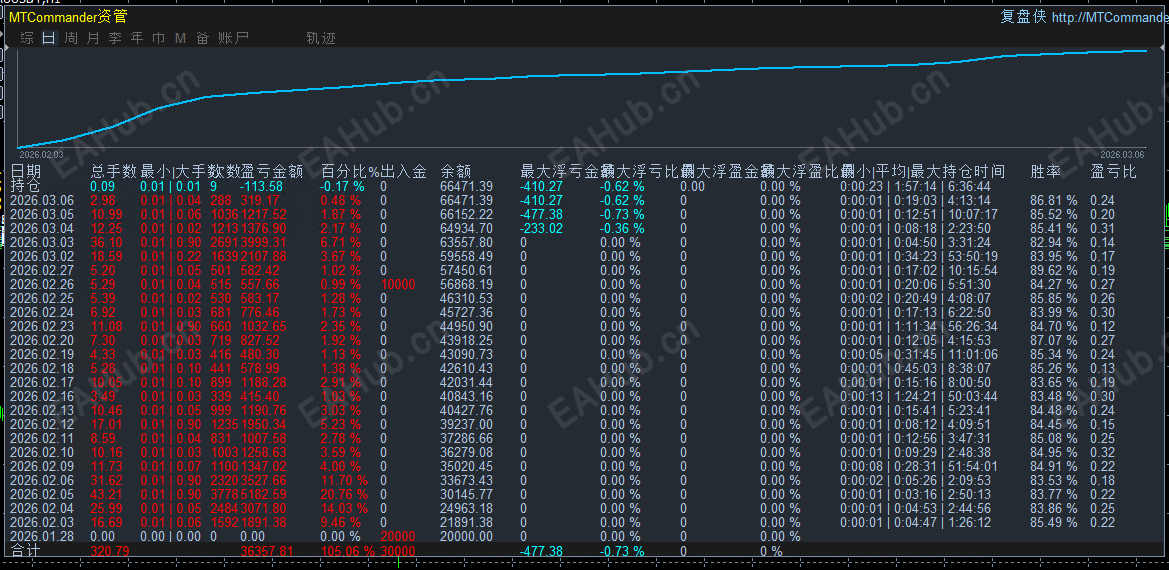Select the 2026.03.05 date row
Screen dimensions: 1169x570
(584, 214)
